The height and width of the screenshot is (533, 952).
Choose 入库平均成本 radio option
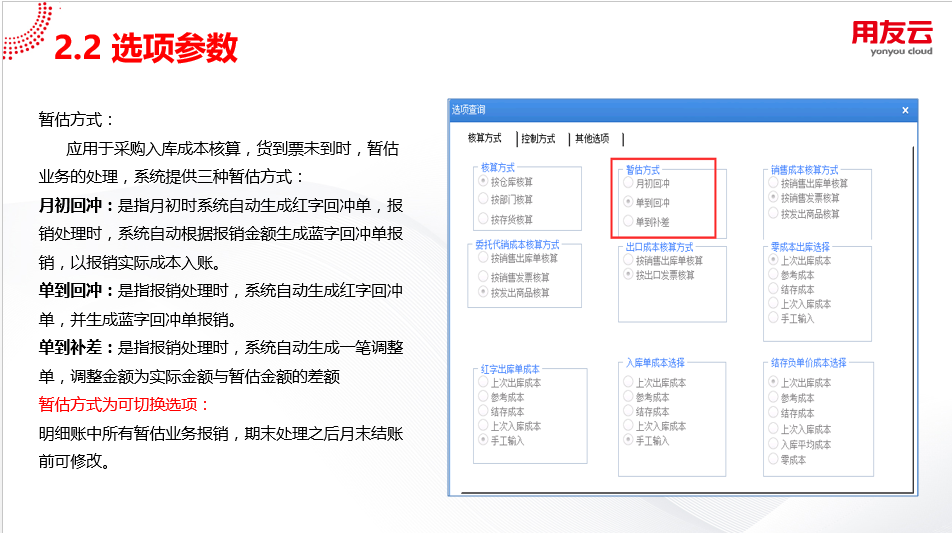click(x=774, y=444)
